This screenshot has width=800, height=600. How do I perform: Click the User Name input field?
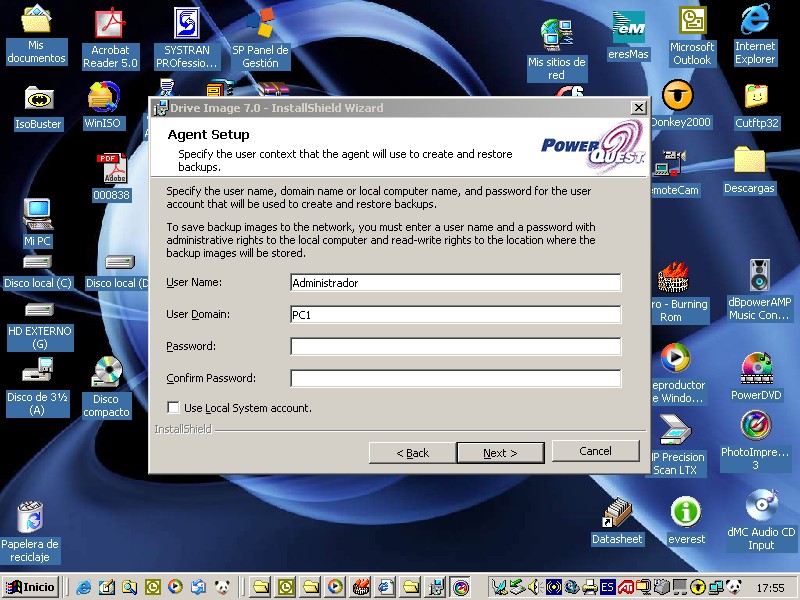[x=456, y=283]
